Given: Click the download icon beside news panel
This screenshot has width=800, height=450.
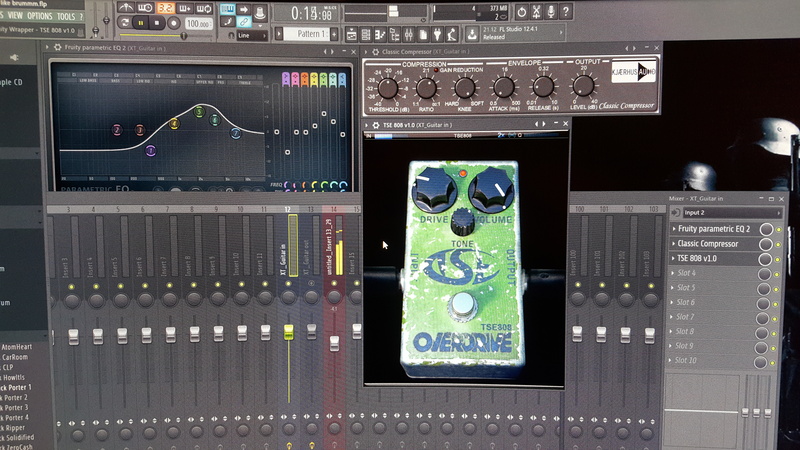Looking at the screenshot, I should 472,34.
